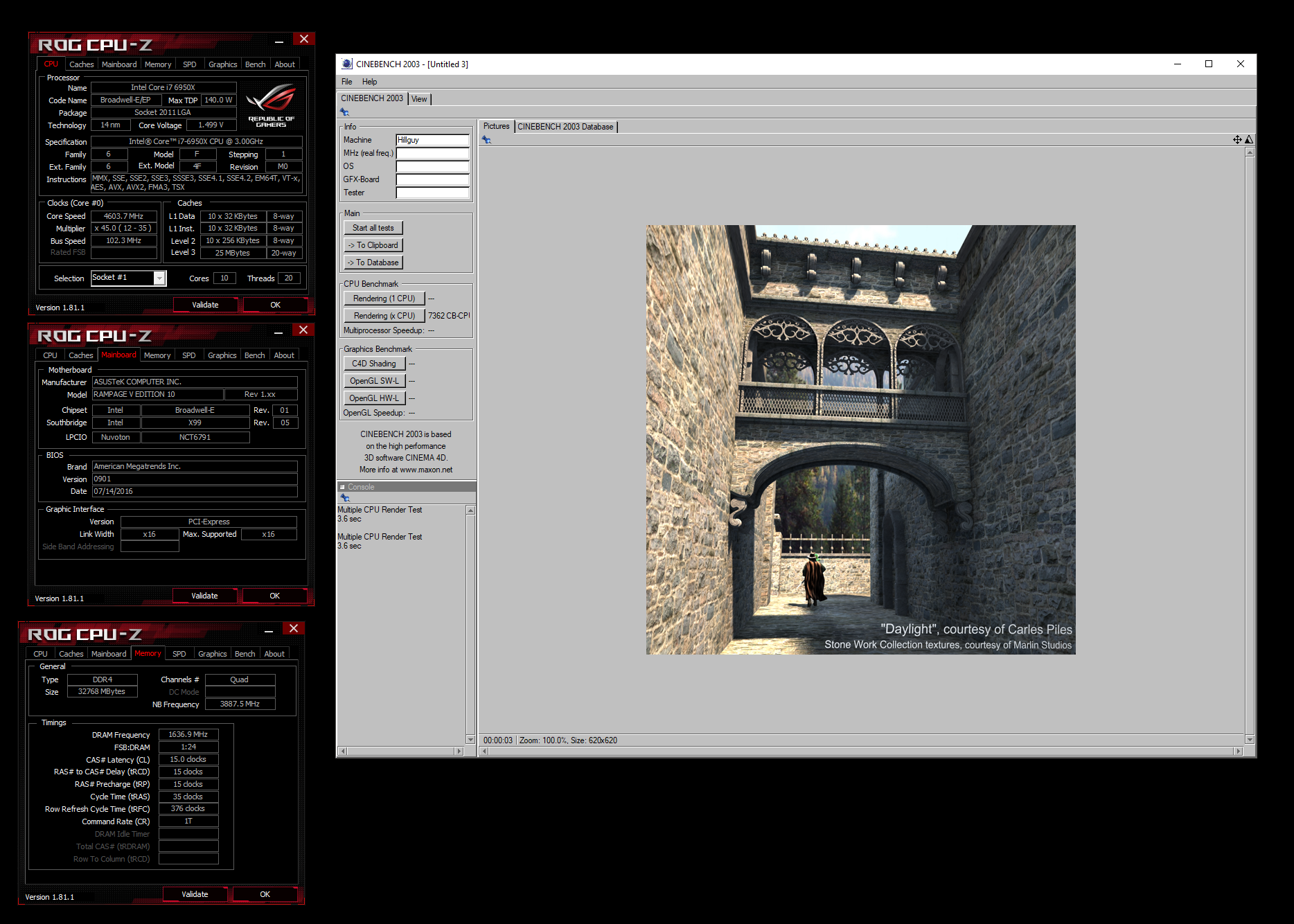Click Core Voltage value 1.499 V

pos(211,125)
